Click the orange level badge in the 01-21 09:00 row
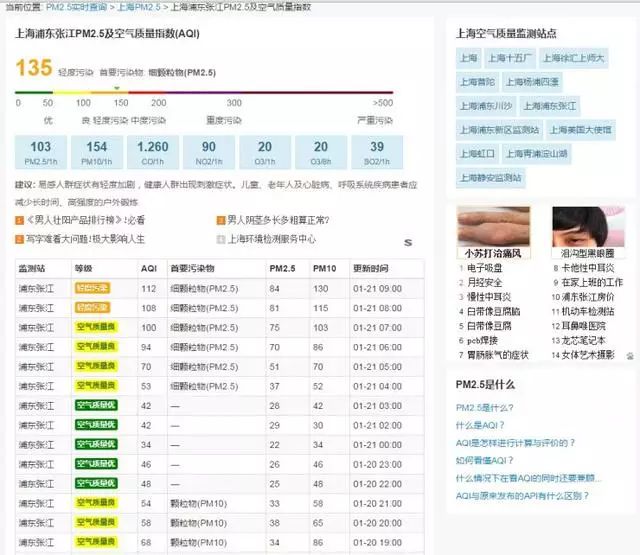The width and height of the screenshot is (640, 555). click(92, 288)
